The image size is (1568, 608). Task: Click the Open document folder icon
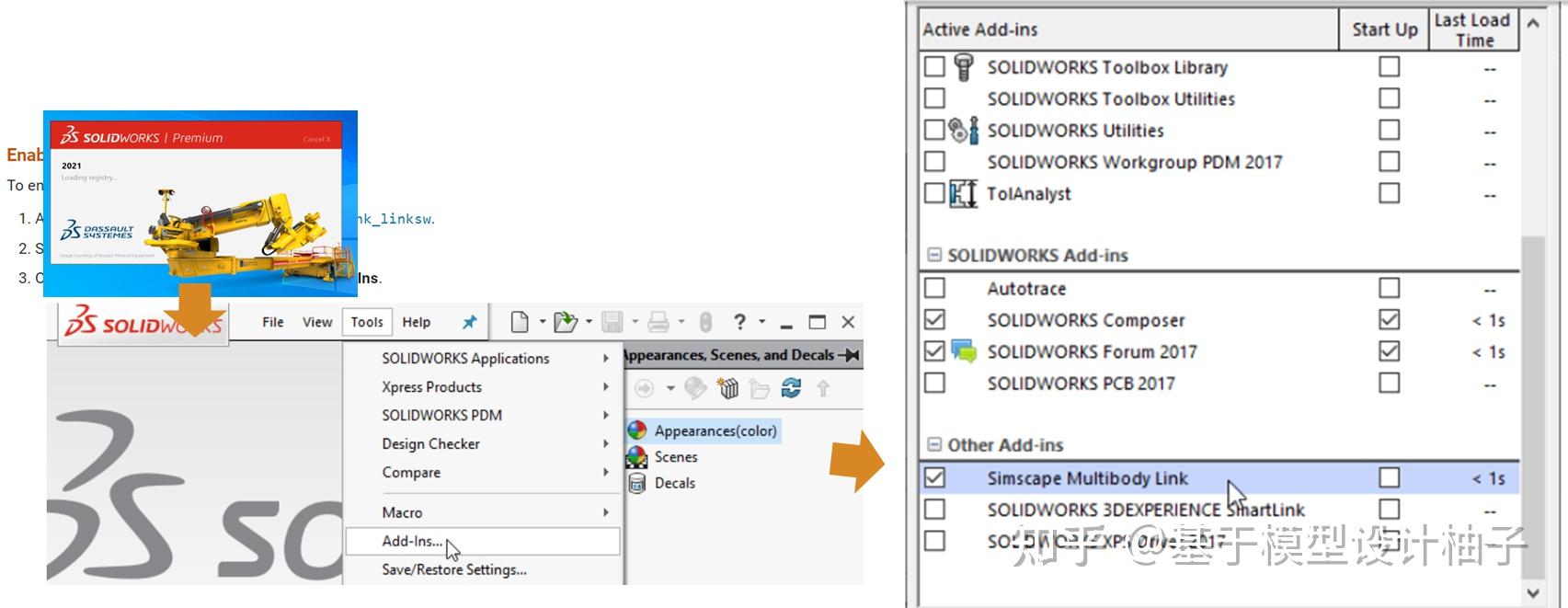click(565, 321)
